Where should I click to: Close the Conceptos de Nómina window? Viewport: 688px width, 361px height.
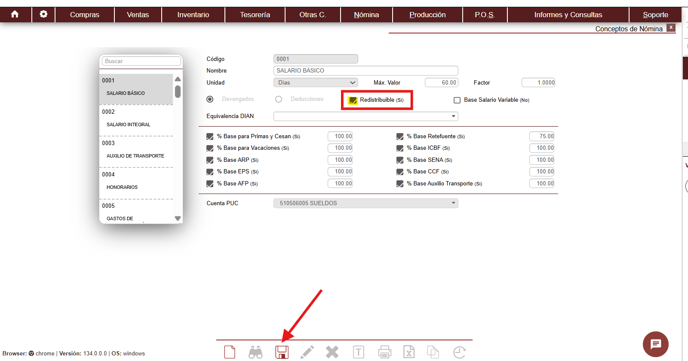point(671,28)
